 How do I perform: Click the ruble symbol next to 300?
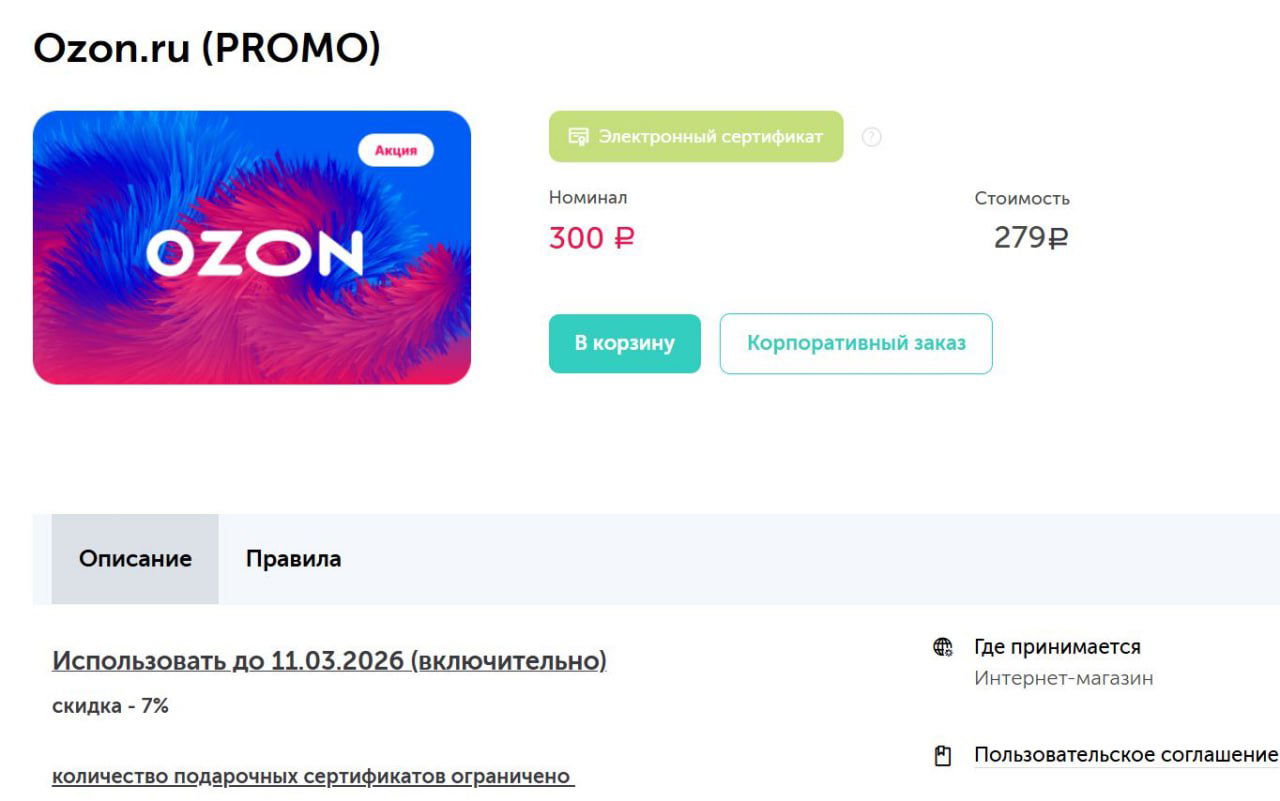click(x=624, y=238)
